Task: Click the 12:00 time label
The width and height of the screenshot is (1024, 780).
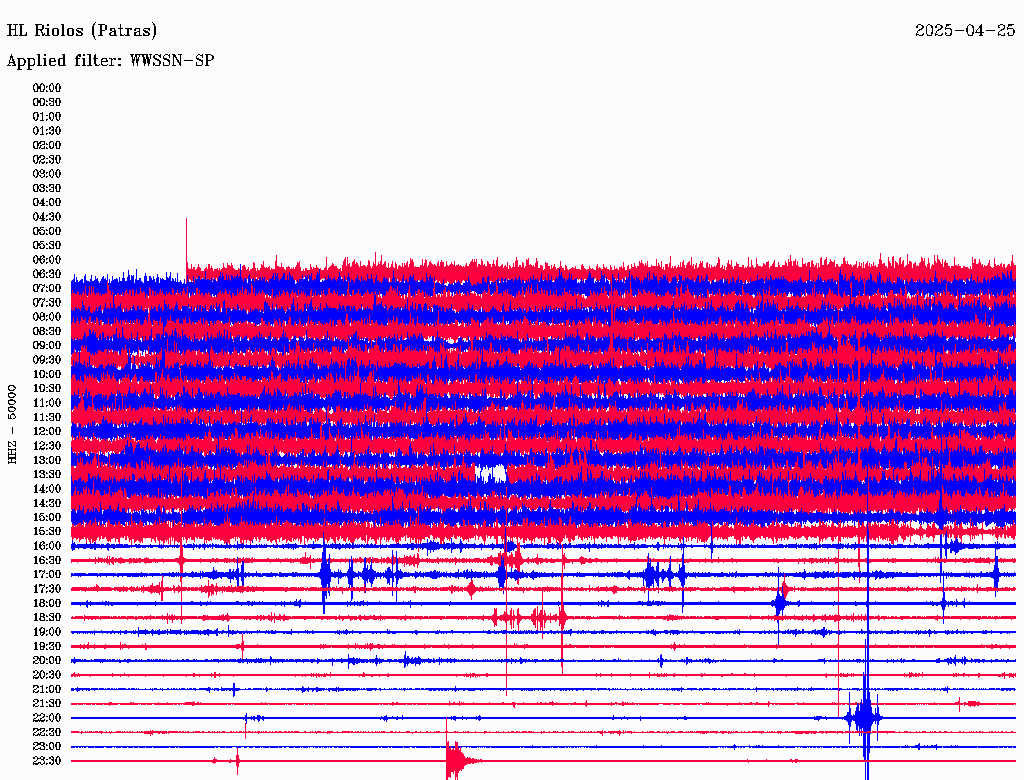Action: tap(47, 432)
